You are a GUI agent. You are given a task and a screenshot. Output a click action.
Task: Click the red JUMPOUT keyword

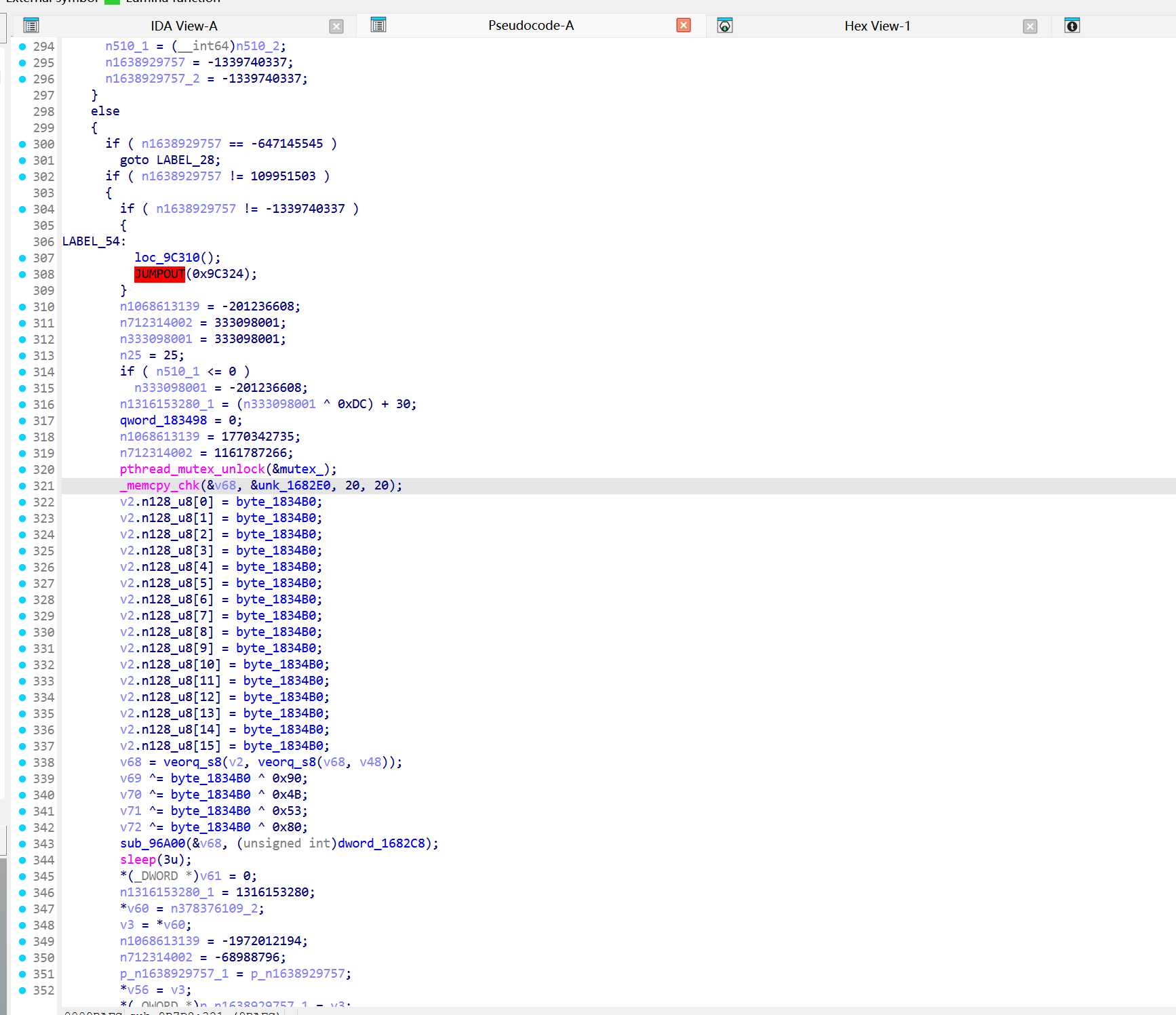159,274
